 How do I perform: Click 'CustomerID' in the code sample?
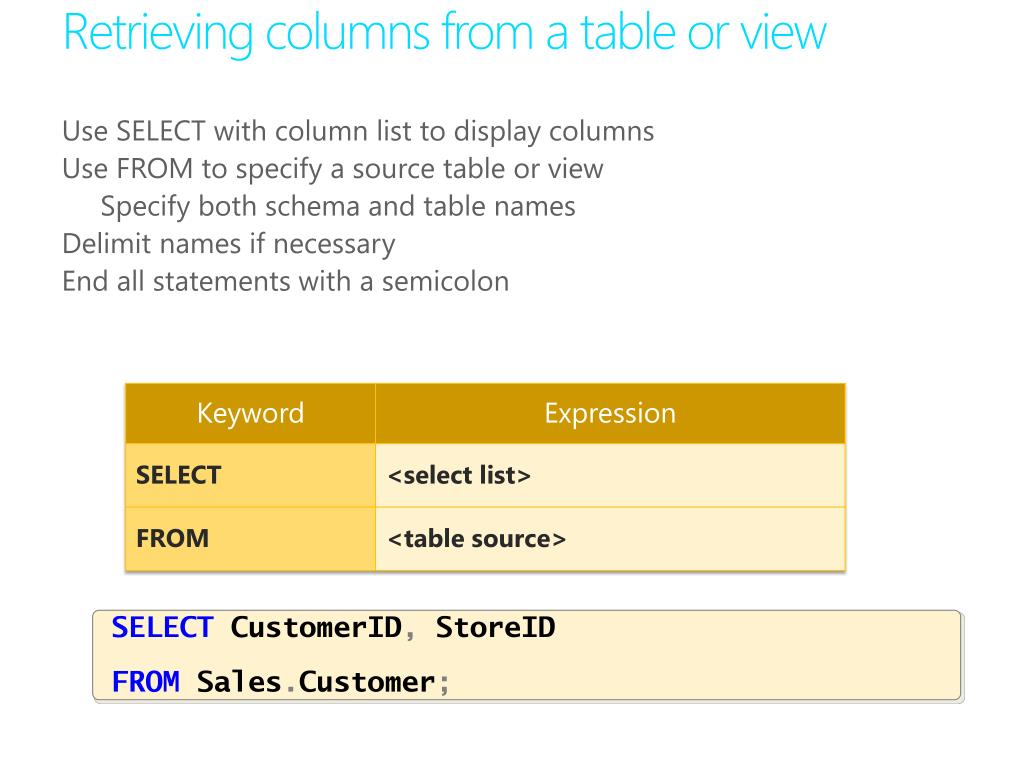coord(316,628)
